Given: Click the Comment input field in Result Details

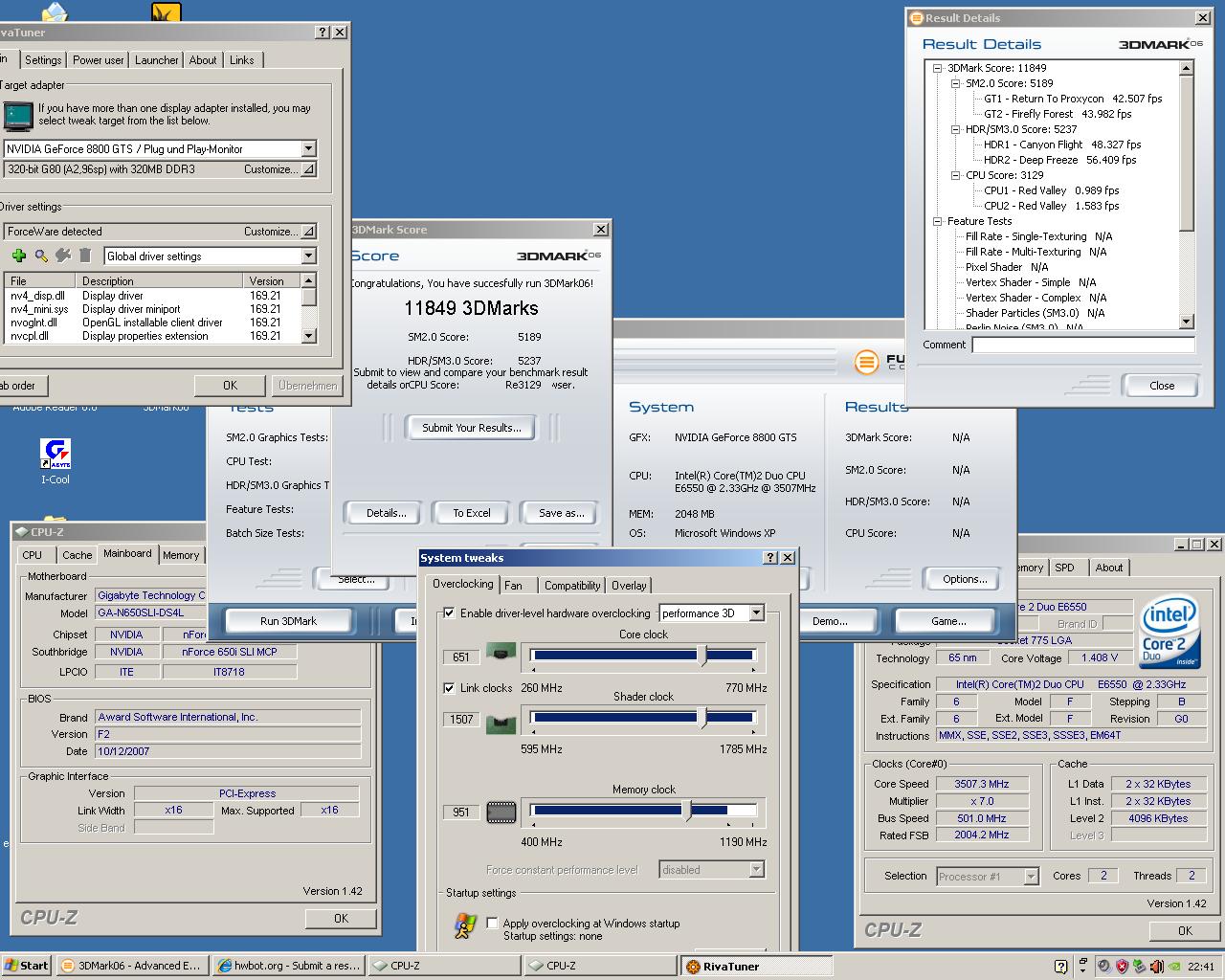Looking at the screenshot, I should point(1083,345).
